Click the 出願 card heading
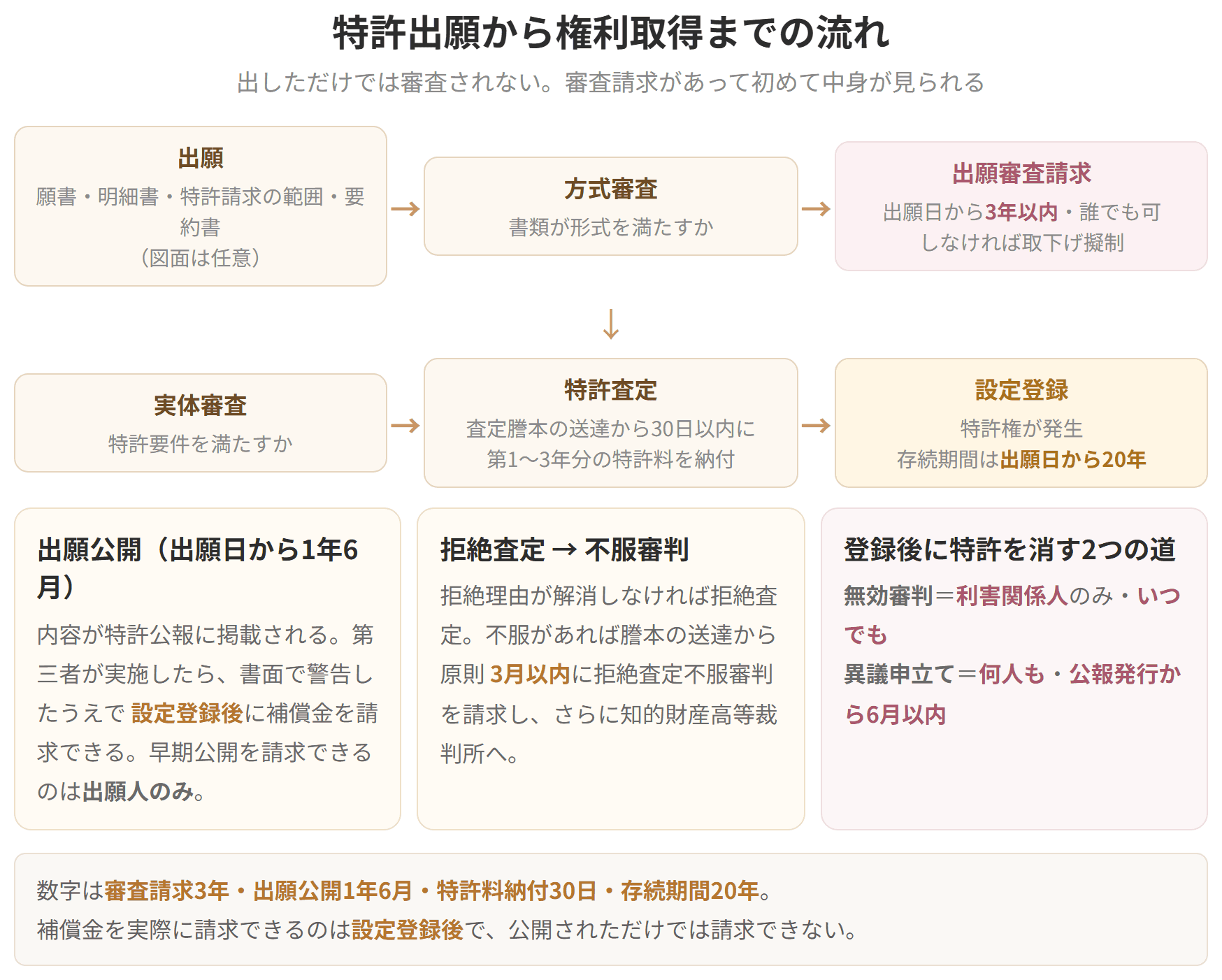The width and height of the screenshot is (1222, 980). [x=201, y=158]
